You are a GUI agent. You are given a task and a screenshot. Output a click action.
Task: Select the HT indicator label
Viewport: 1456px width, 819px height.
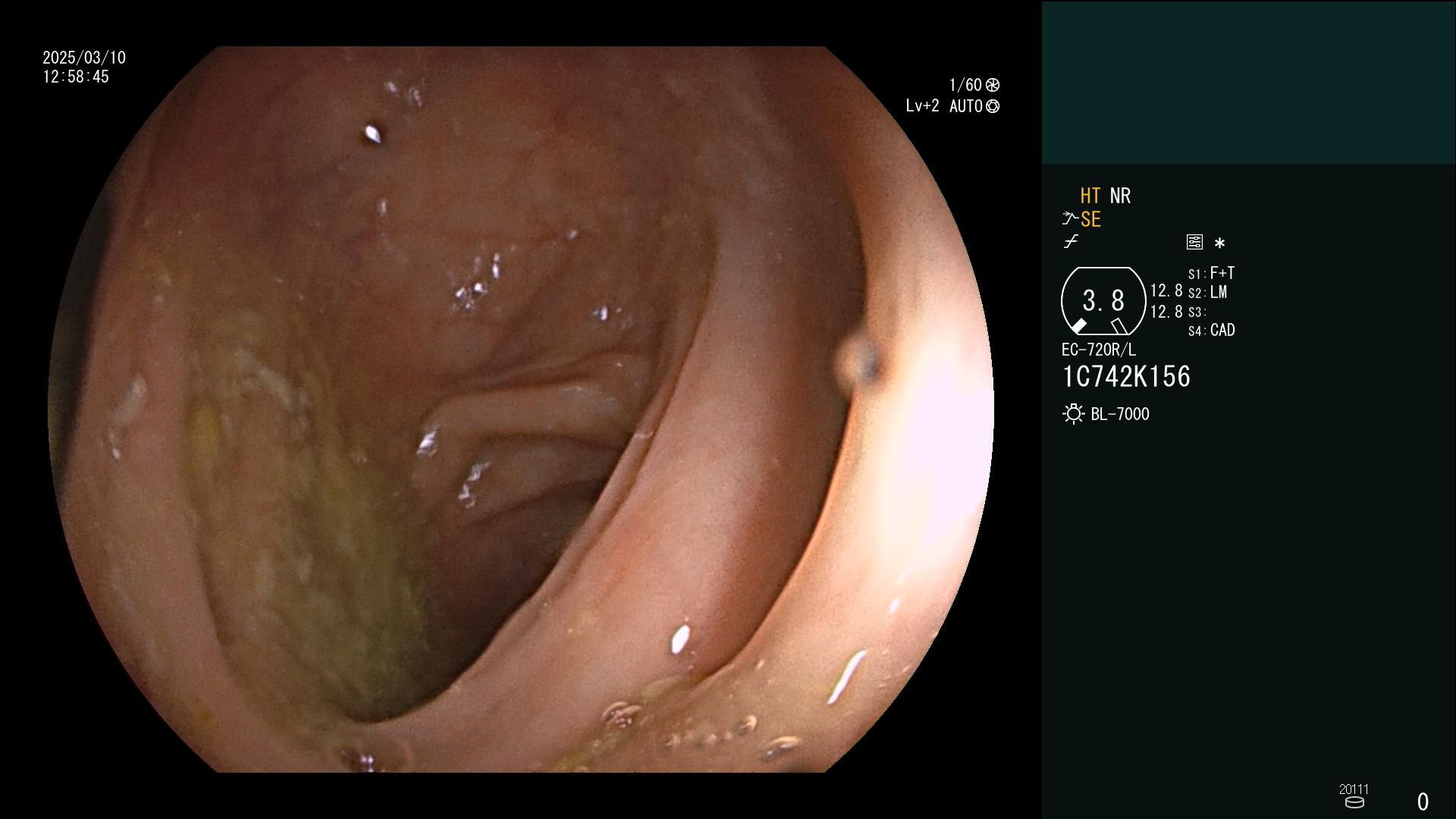click(1090, 196)
